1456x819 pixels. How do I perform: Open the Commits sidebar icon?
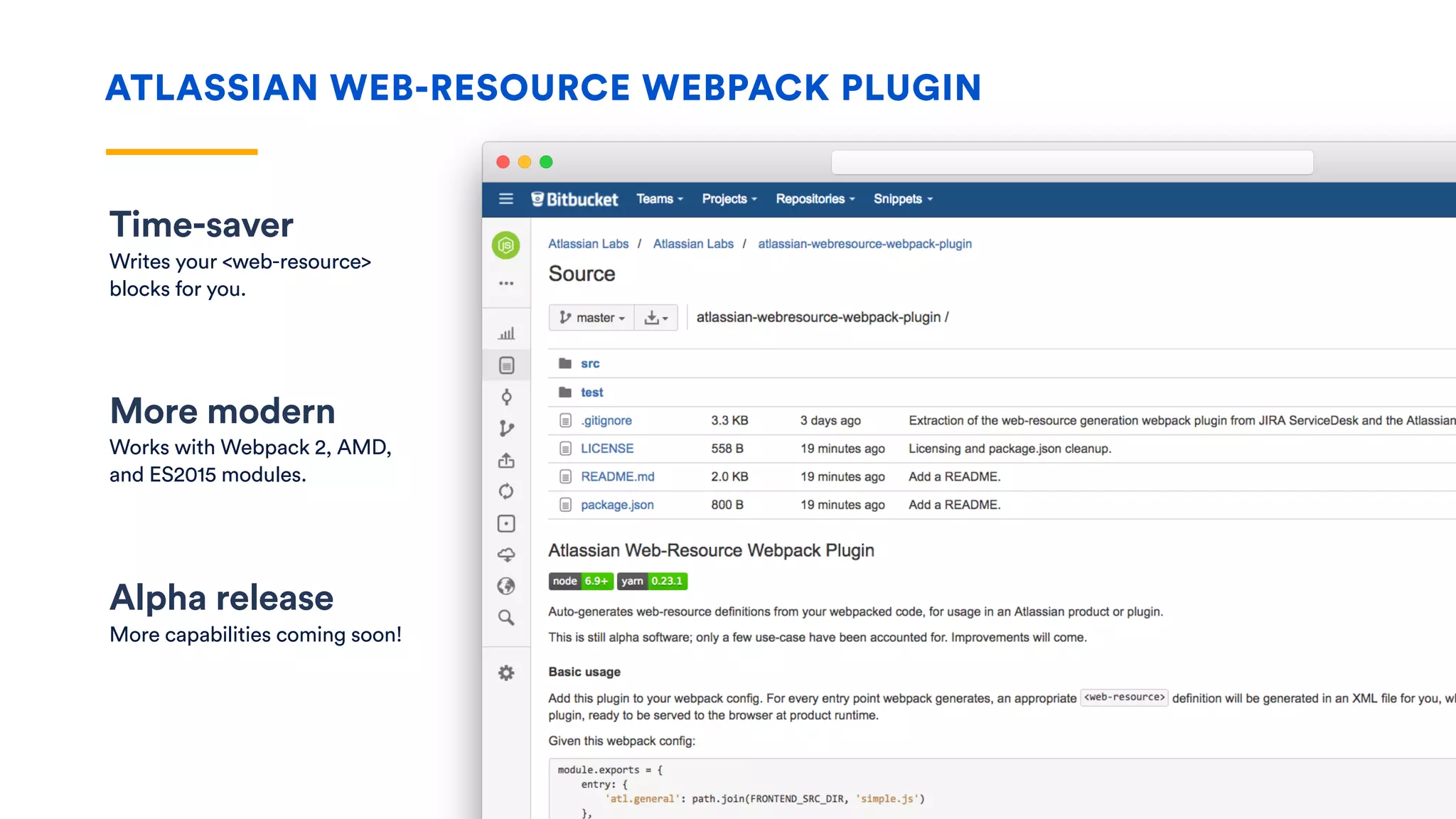click(x=506, y=397)
